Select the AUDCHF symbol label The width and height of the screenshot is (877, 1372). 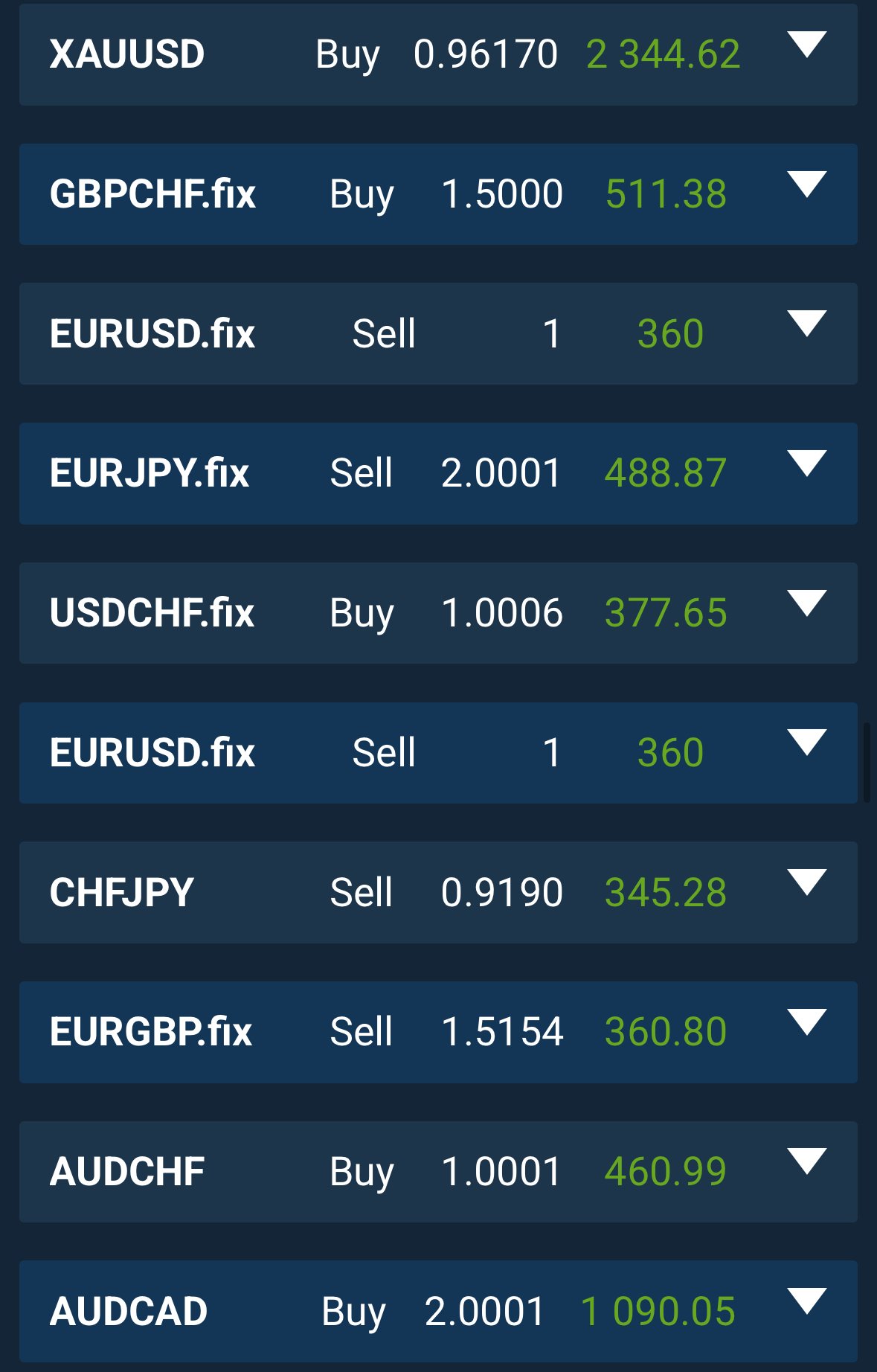coord(127,1172)
